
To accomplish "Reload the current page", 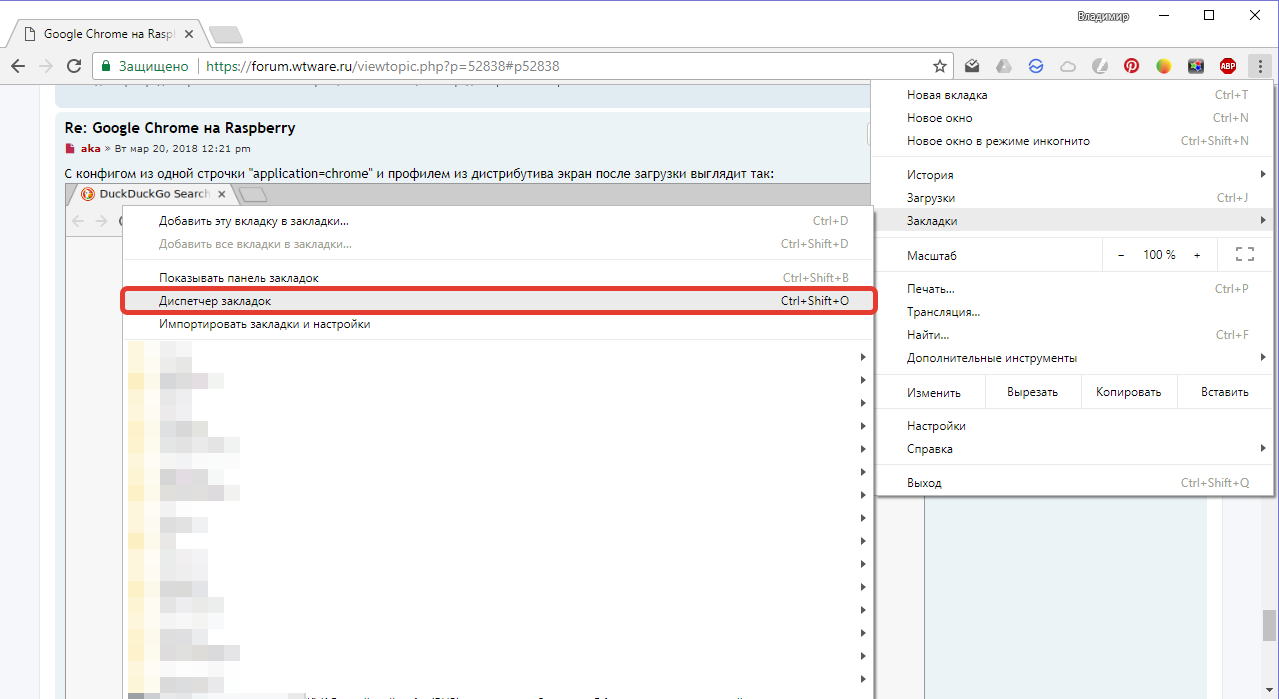I will 73,66.
